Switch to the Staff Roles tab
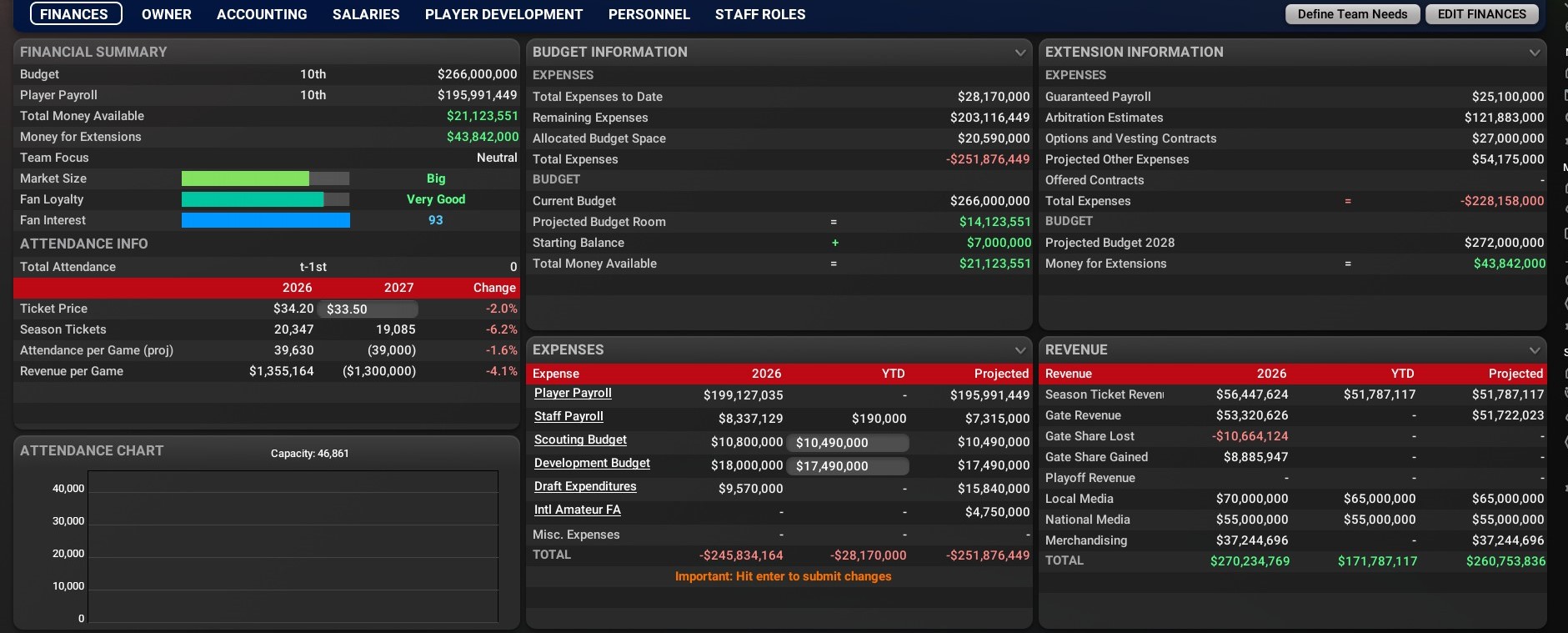The width and height of the screenshot is (1568, 633). (x=759, y=14)
